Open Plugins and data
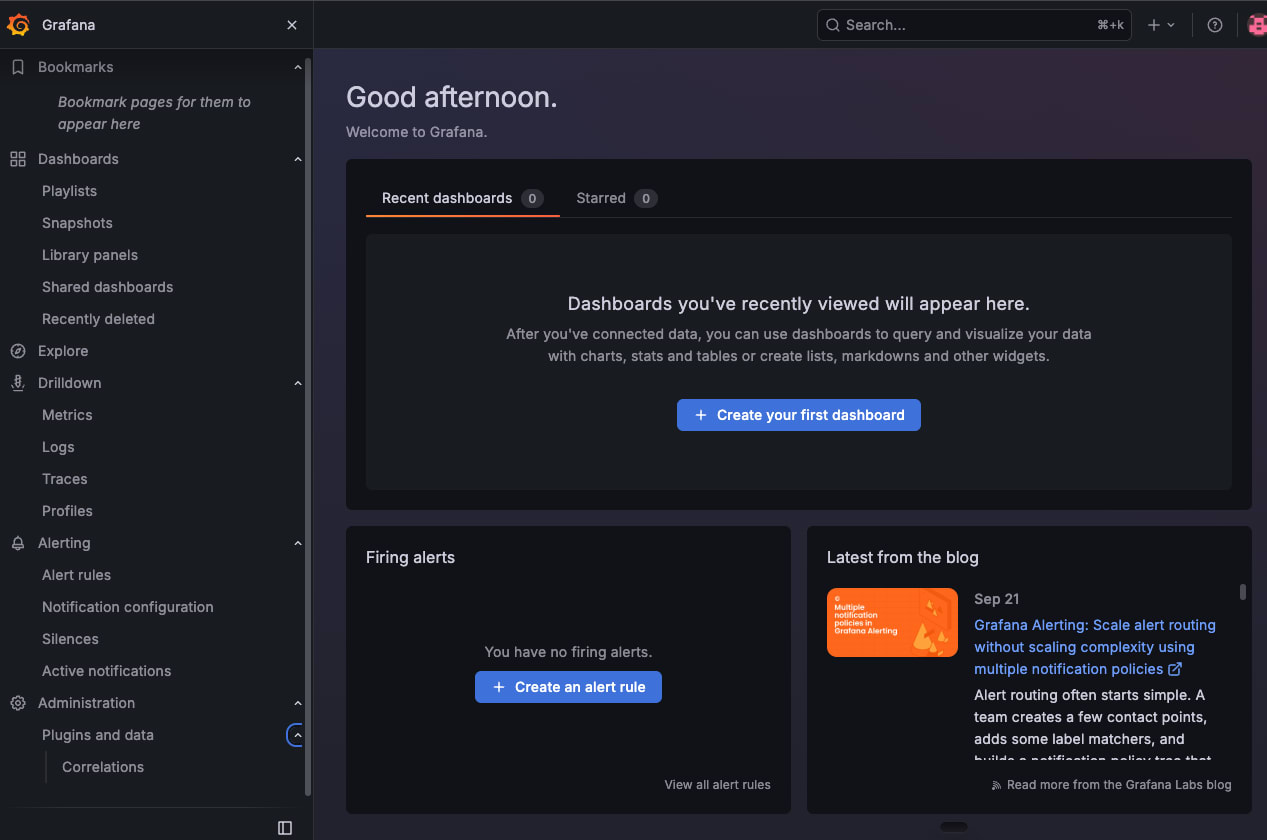The width and height of the screenshot is (1267, 840). (x=98, y=735)
